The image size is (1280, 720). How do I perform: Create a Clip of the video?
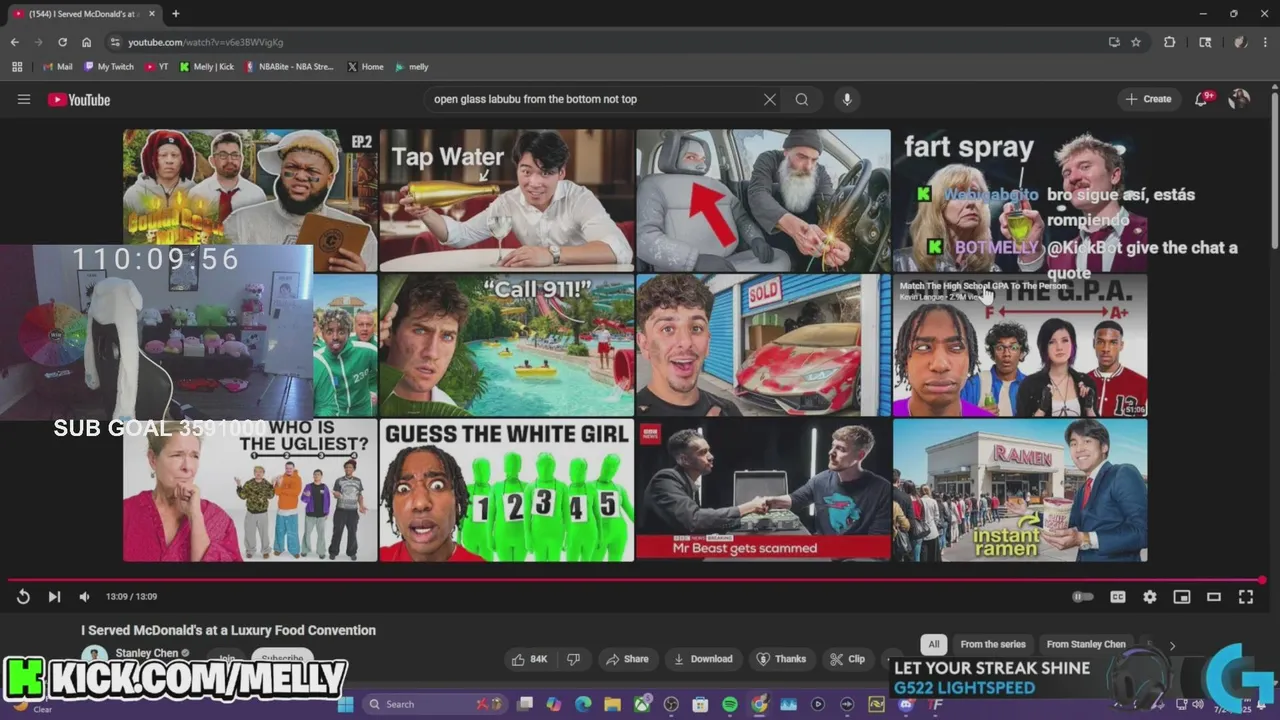[x=847, y=659]
